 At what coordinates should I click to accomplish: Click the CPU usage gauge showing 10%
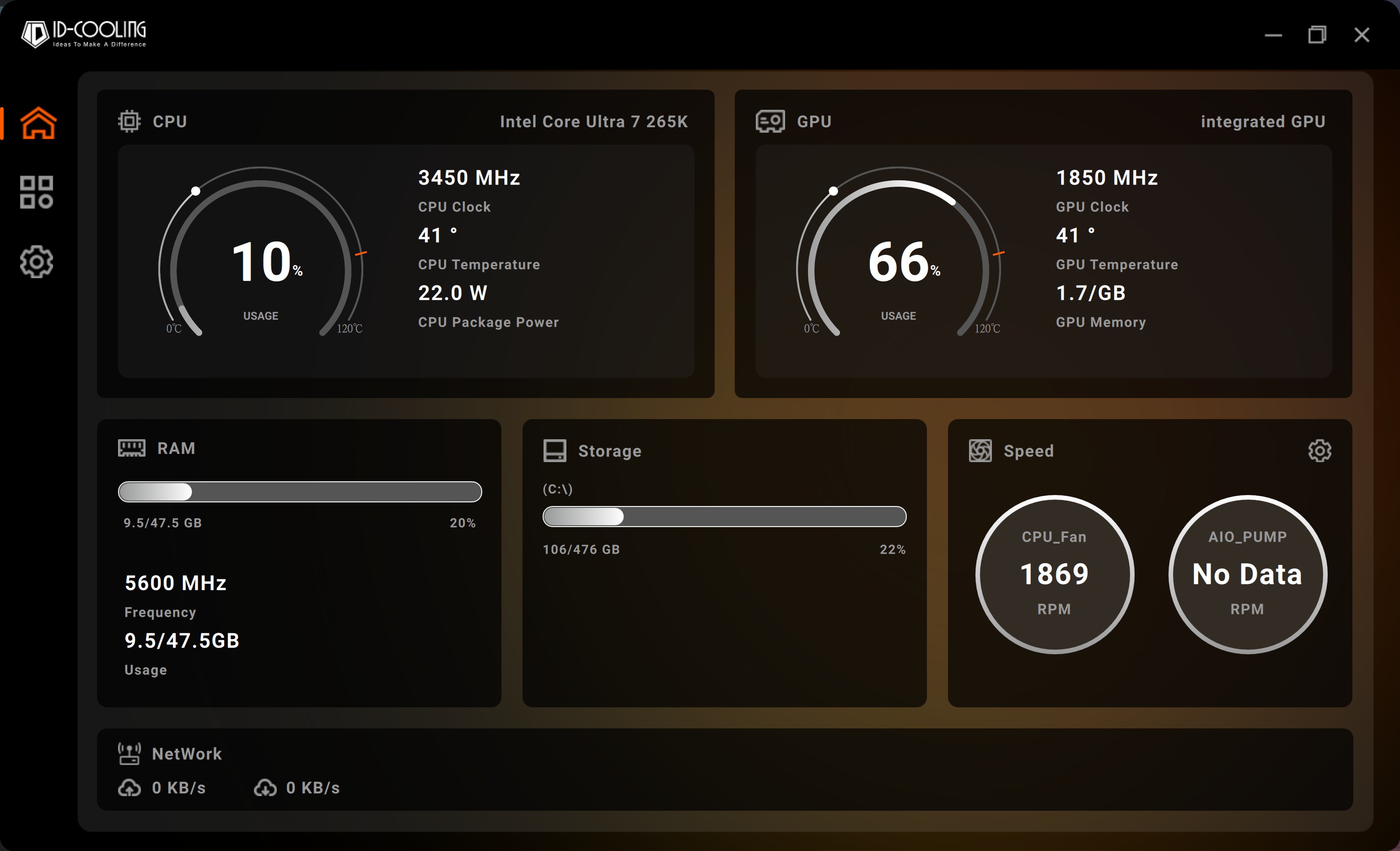[261, 261]
